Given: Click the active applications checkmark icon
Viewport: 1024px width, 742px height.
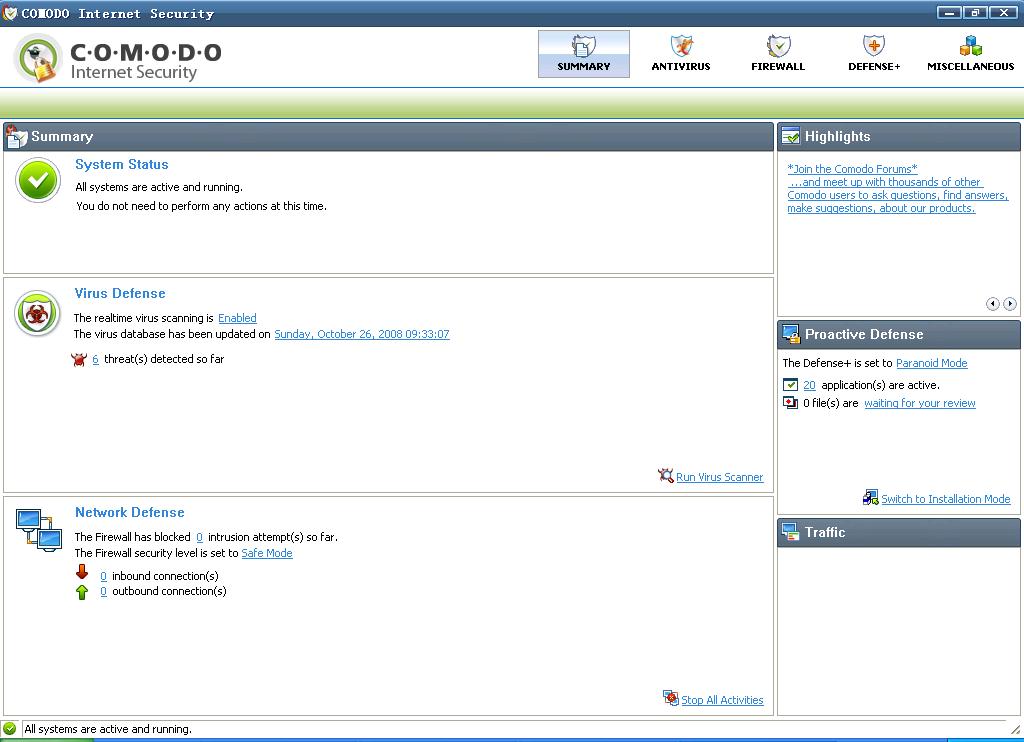Looking at the screenshot, I should pyautogui.click(x=790, y=385).
